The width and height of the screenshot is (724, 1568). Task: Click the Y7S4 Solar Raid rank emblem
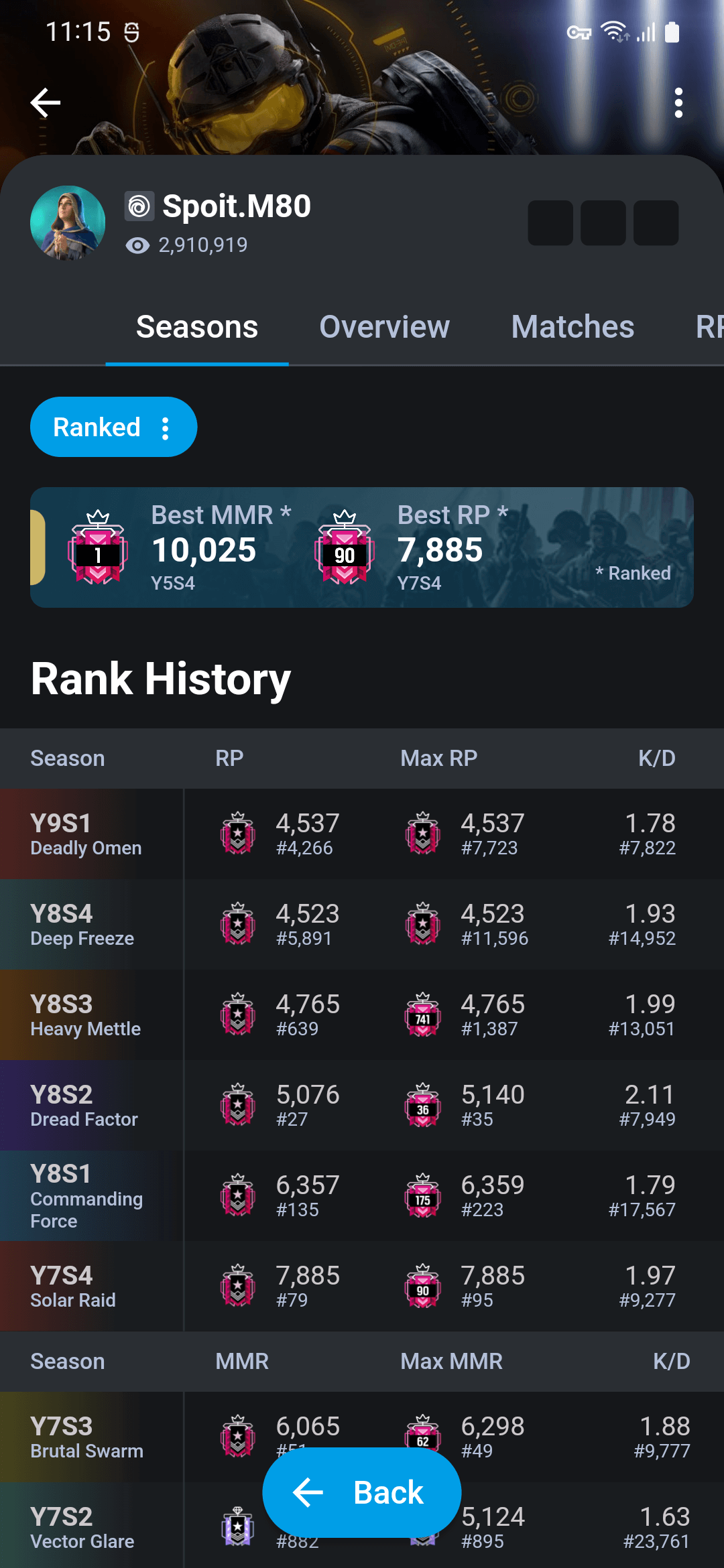pos(237,1287)
